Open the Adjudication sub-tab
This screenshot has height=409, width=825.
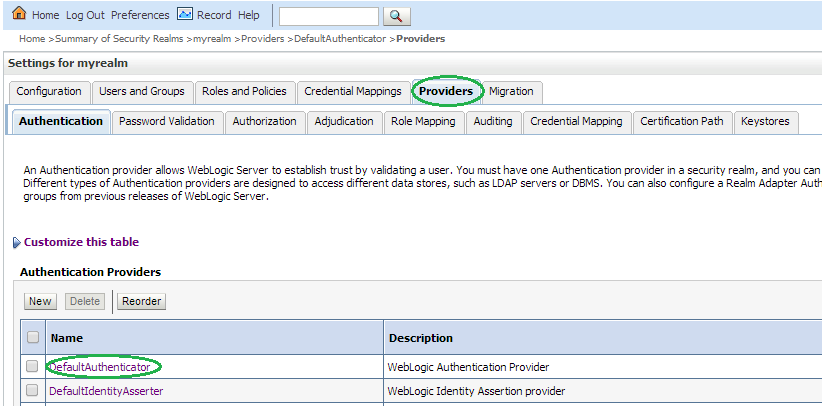coord(344,122)
